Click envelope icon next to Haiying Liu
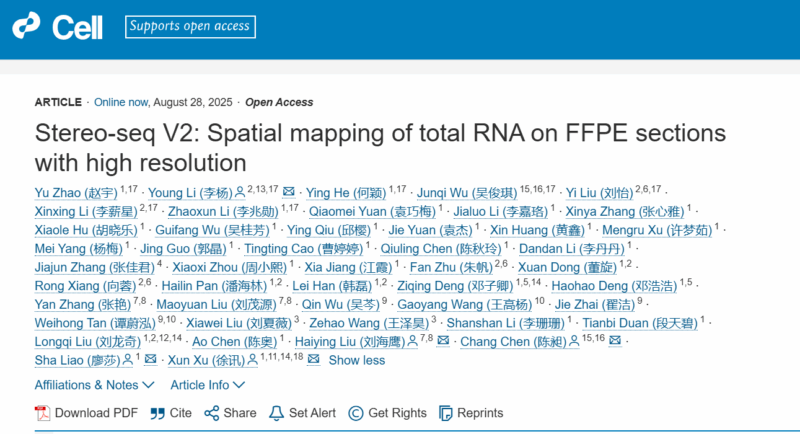This screenshot has height=434, width=800. (x=443, y=340)
